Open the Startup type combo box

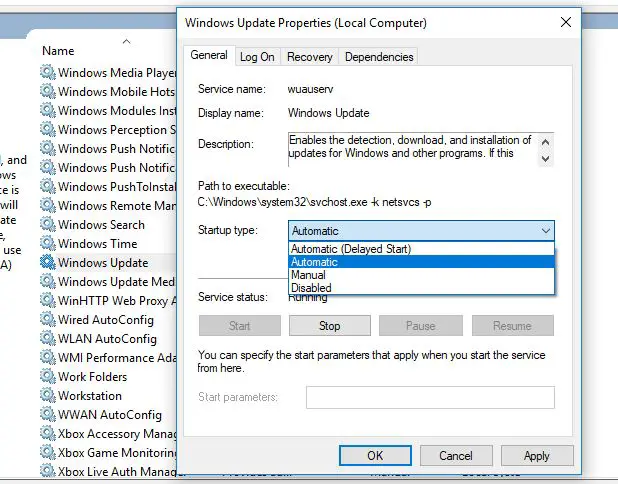tap(421, 231)
